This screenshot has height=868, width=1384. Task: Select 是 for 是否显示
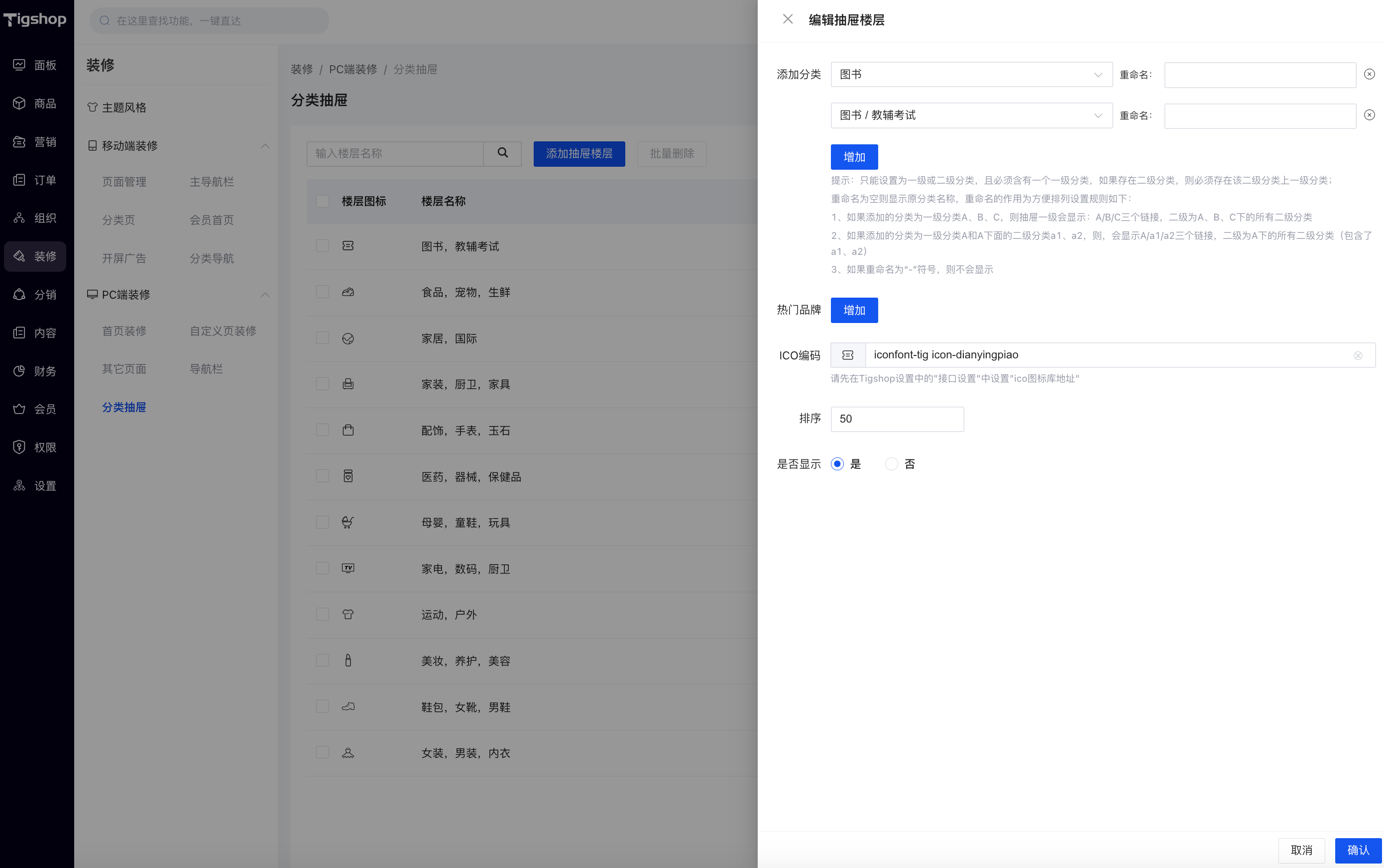837,464
